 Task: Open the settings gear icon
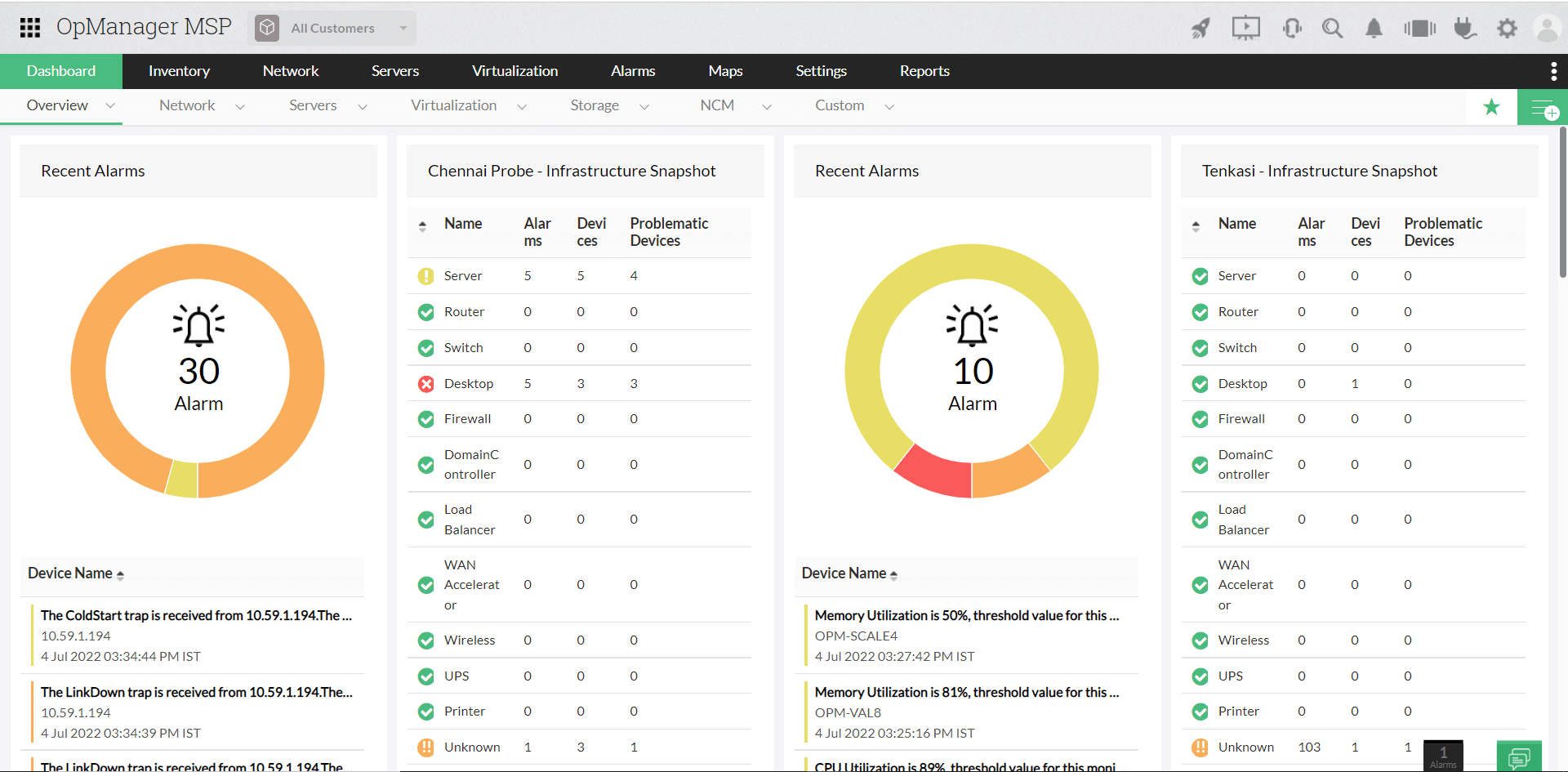coord(1507,29)
